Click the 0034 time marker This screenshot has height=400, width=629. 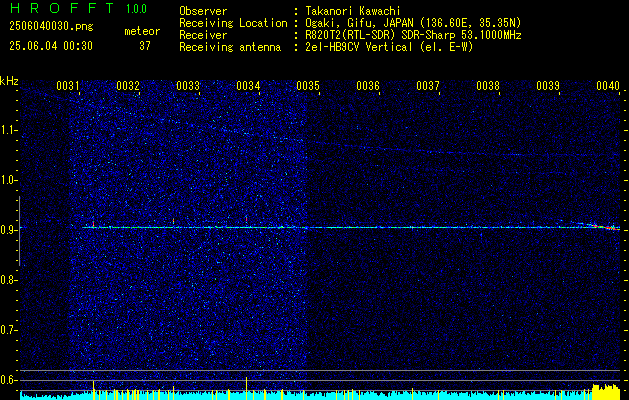click(x=248, y=86)
